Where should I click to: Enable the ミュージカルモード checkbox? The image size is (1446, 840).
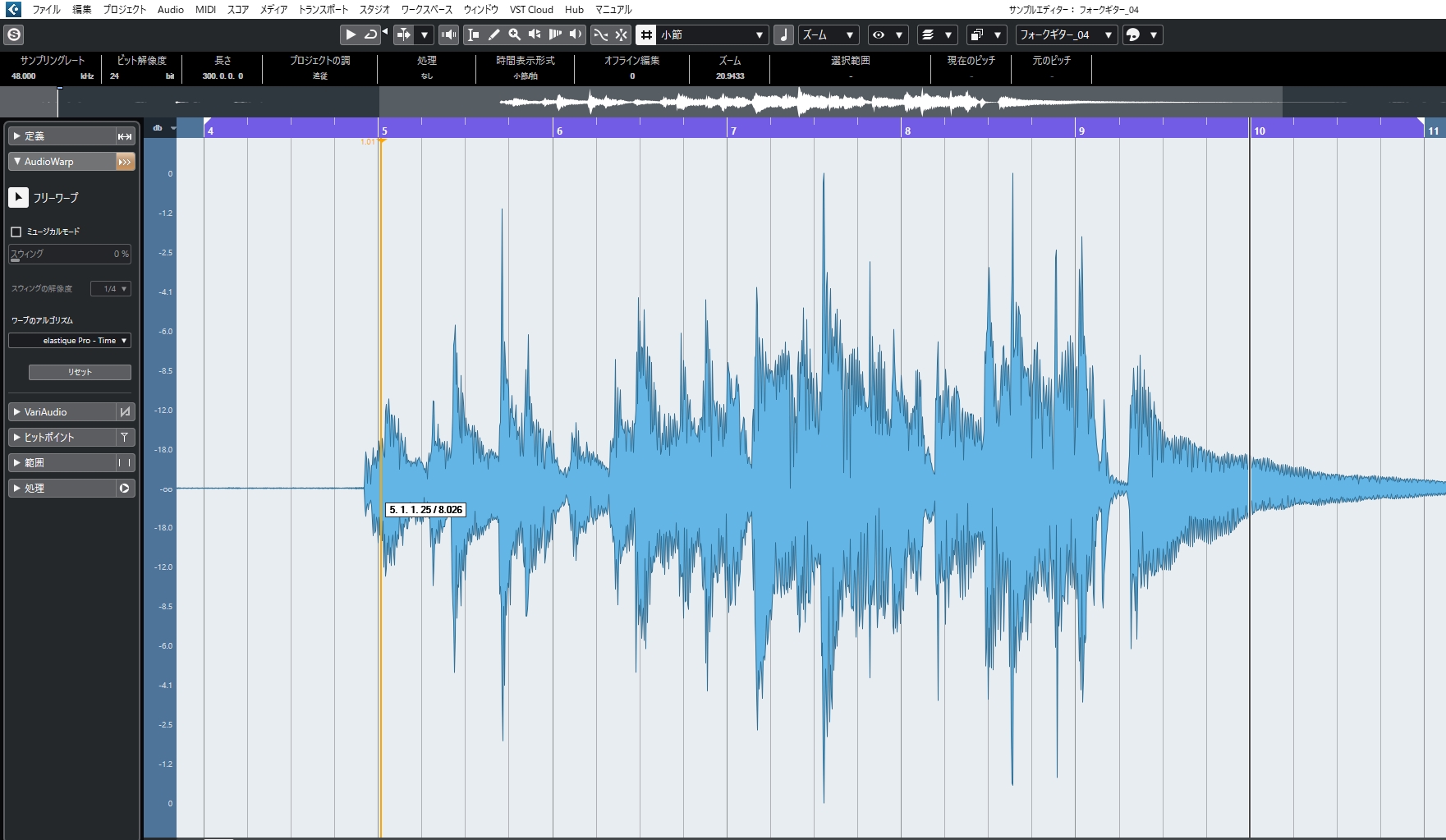coord(16,232)
